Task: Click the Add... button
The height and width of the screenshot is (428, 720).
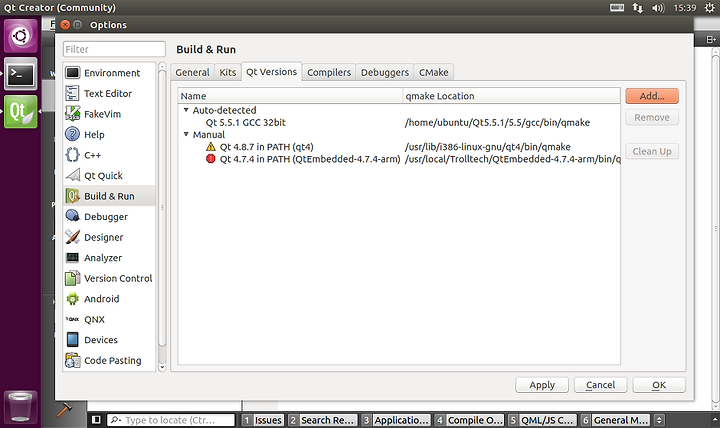Action: pos(652,96)
